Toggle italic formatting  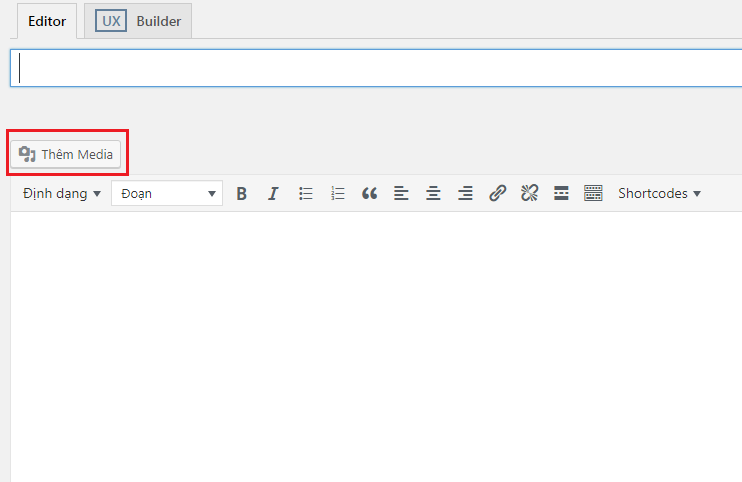point(273,193)
